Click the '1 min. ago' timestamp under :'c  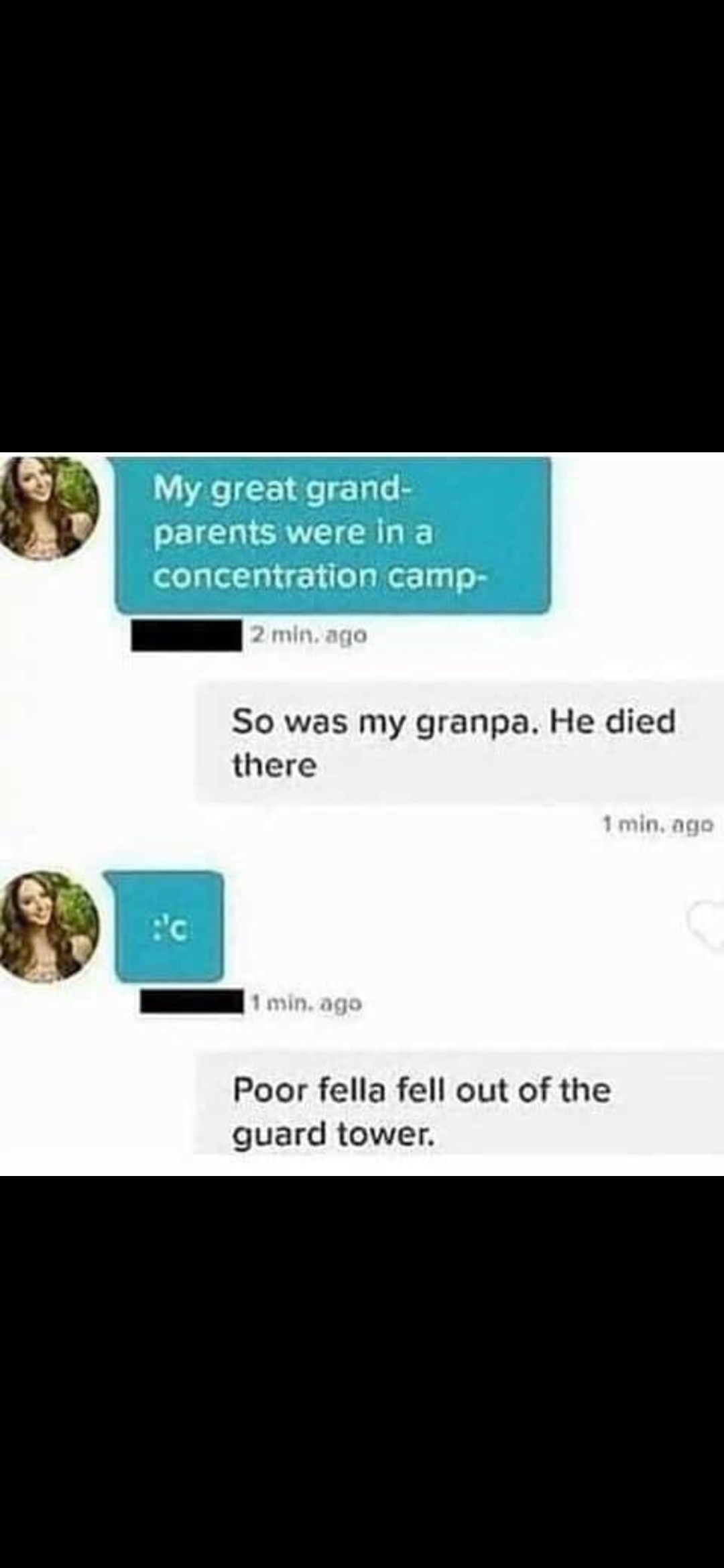306,1003
